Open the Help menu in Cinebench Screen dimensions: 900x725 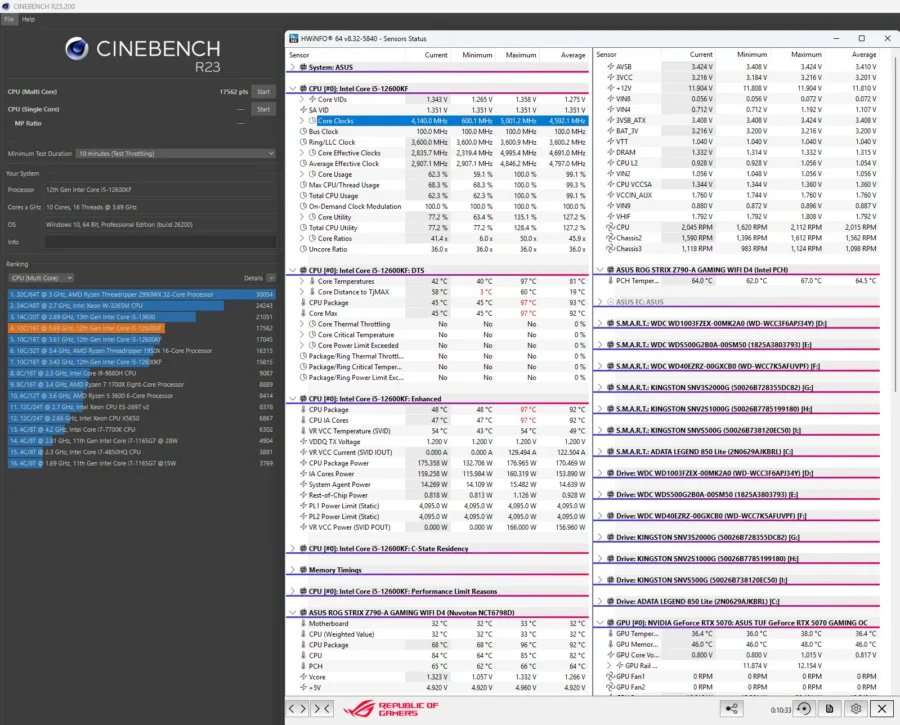(x=28, y=19)
